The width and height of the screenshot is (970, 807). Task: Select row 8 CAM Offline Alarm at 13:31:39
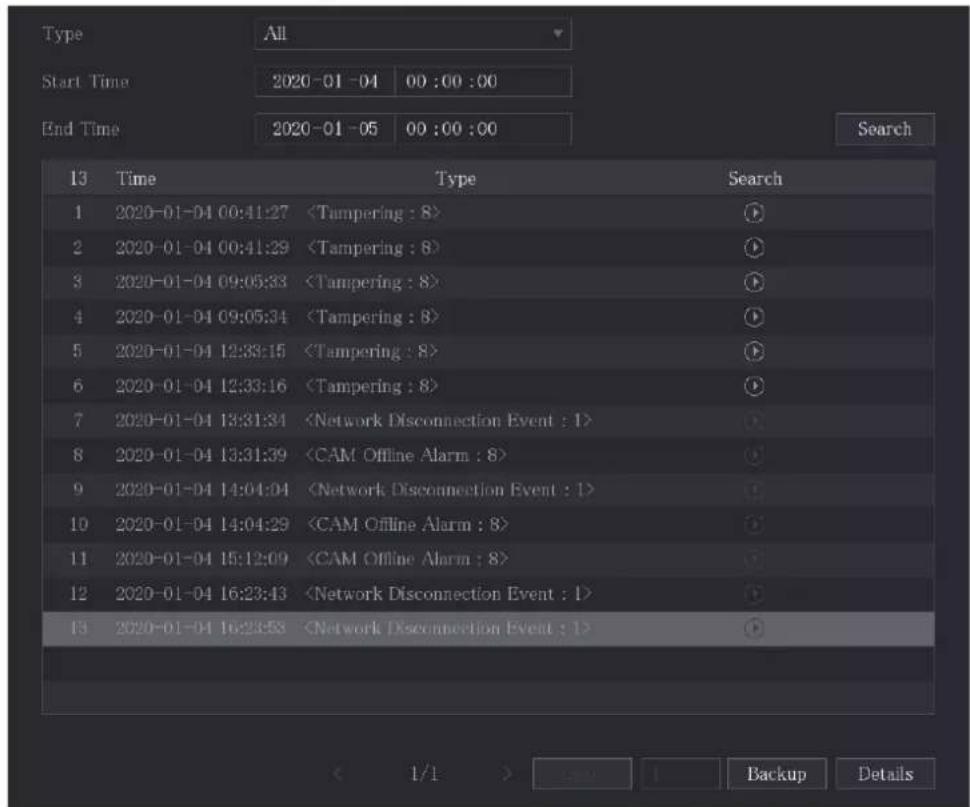[x=488, y=455]
